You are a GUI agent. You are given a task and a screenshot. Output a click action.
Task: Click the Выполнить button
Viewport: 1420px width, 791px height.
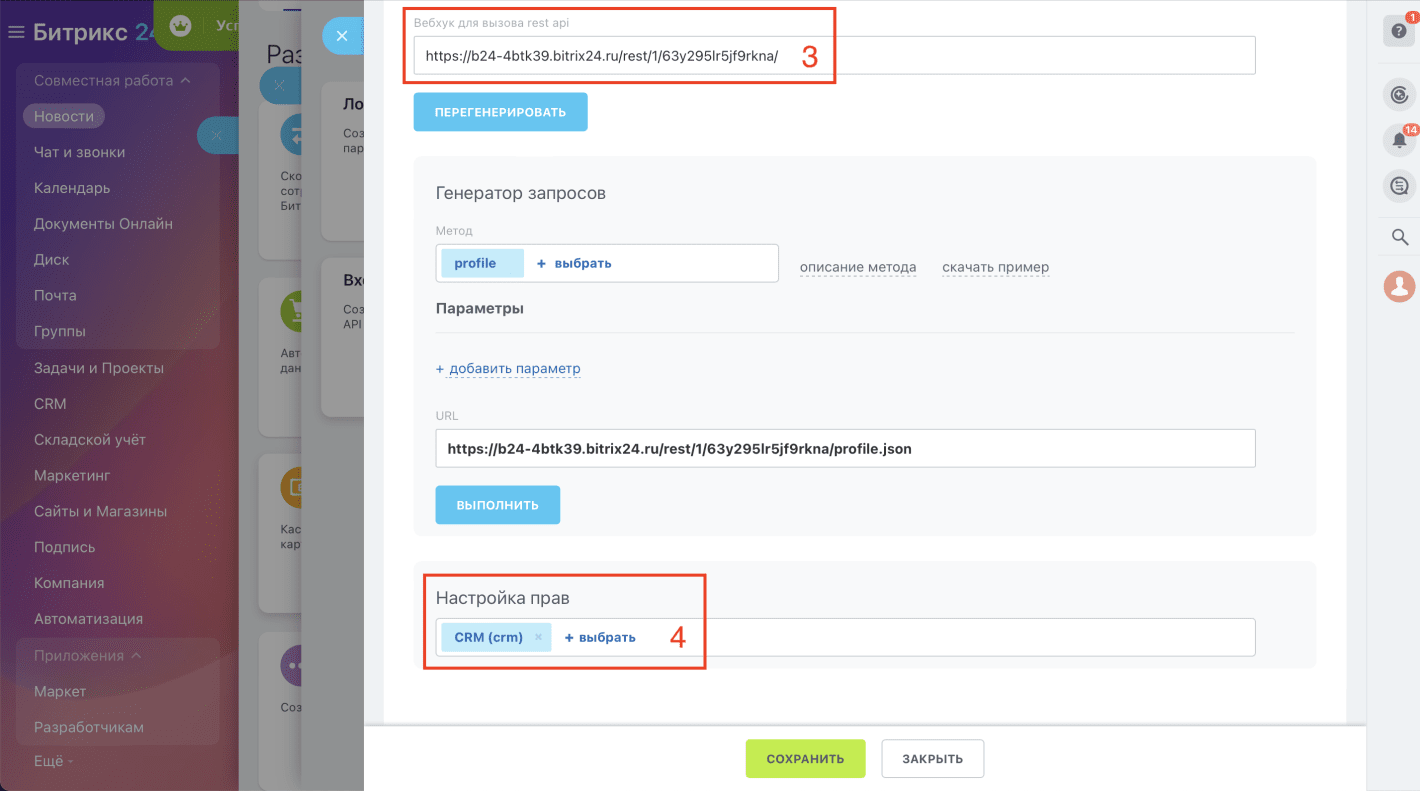pyautogui.click(x=497, y=505)
